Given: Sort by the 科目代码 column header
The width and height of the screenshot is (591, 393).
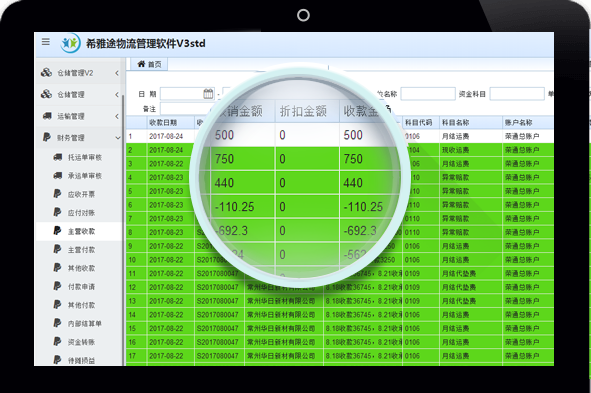Looking at the screenshot, I should [x=421, y=122].
